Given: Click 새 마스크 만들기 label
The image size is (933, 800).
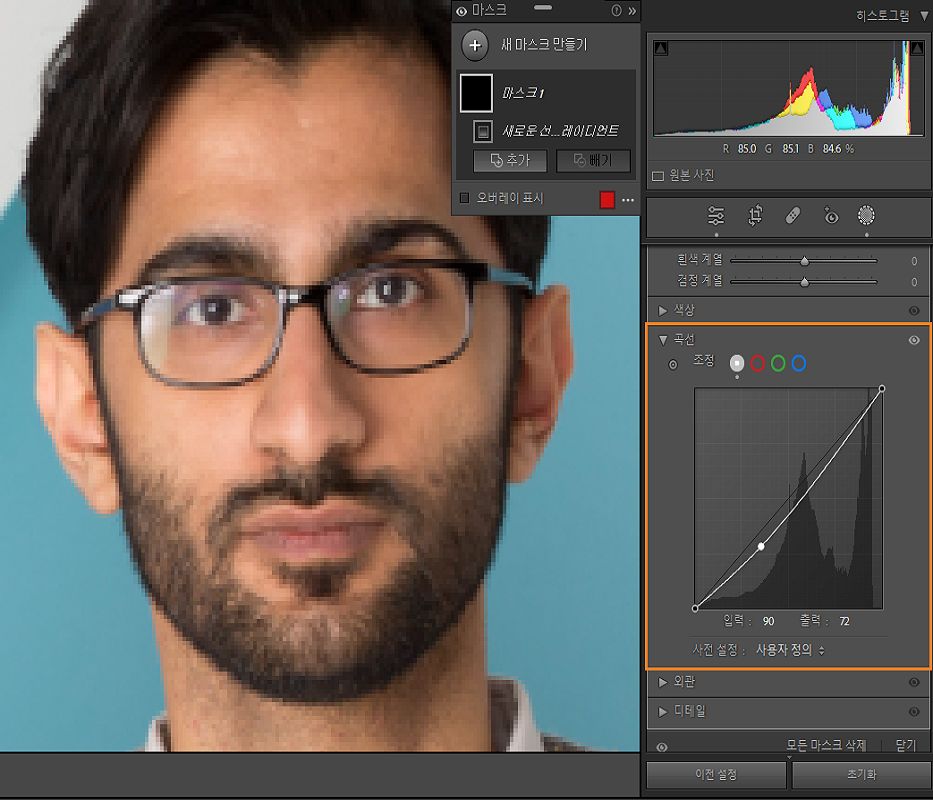Looking at the screenshot, I should [544, 45].
